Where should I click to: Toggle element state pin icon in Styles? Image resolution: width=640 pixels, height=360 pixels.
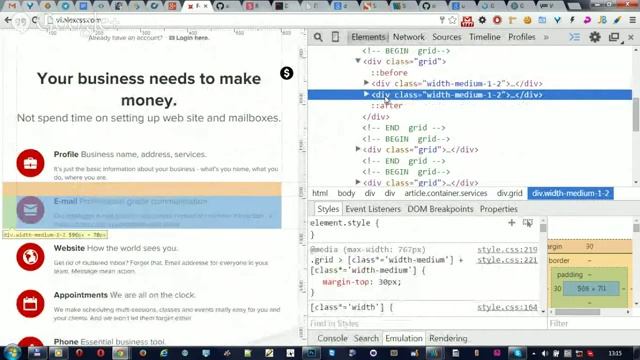pos(528,223)
